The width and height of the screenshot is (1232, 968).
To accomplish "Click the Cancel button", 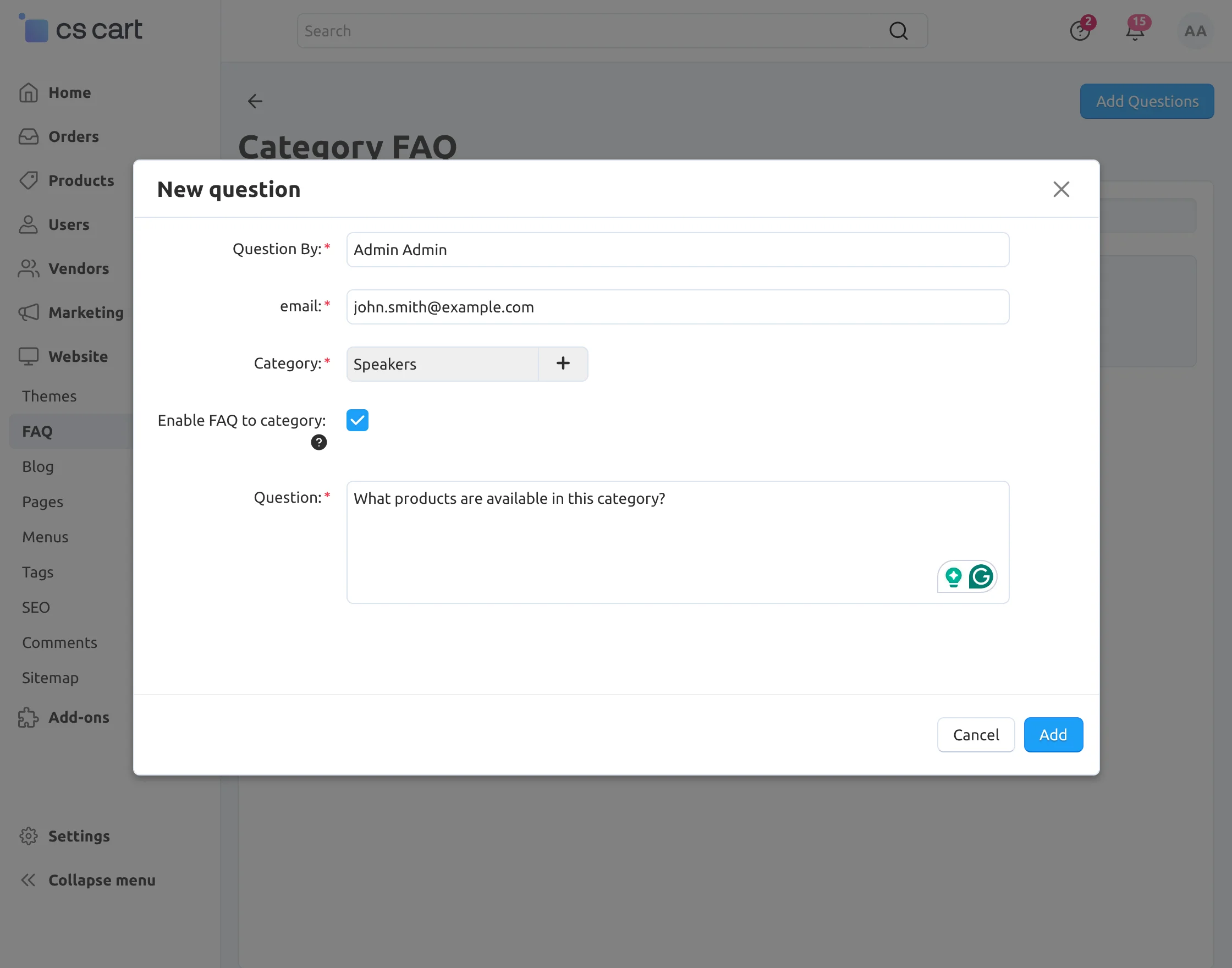I will (976, 735).
